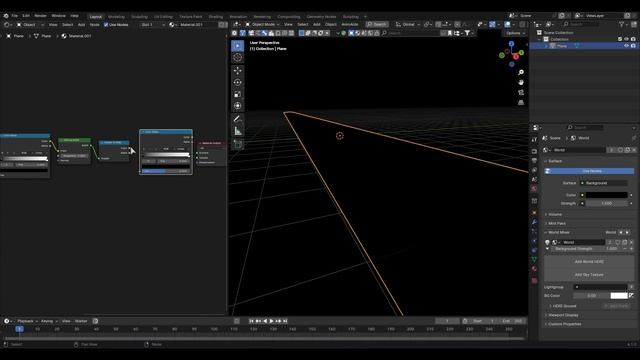Toggle Use Nodes checkbox in node editor
This screenshot has width=640, height=360.
pyautogui.click(x=106, y=25)
